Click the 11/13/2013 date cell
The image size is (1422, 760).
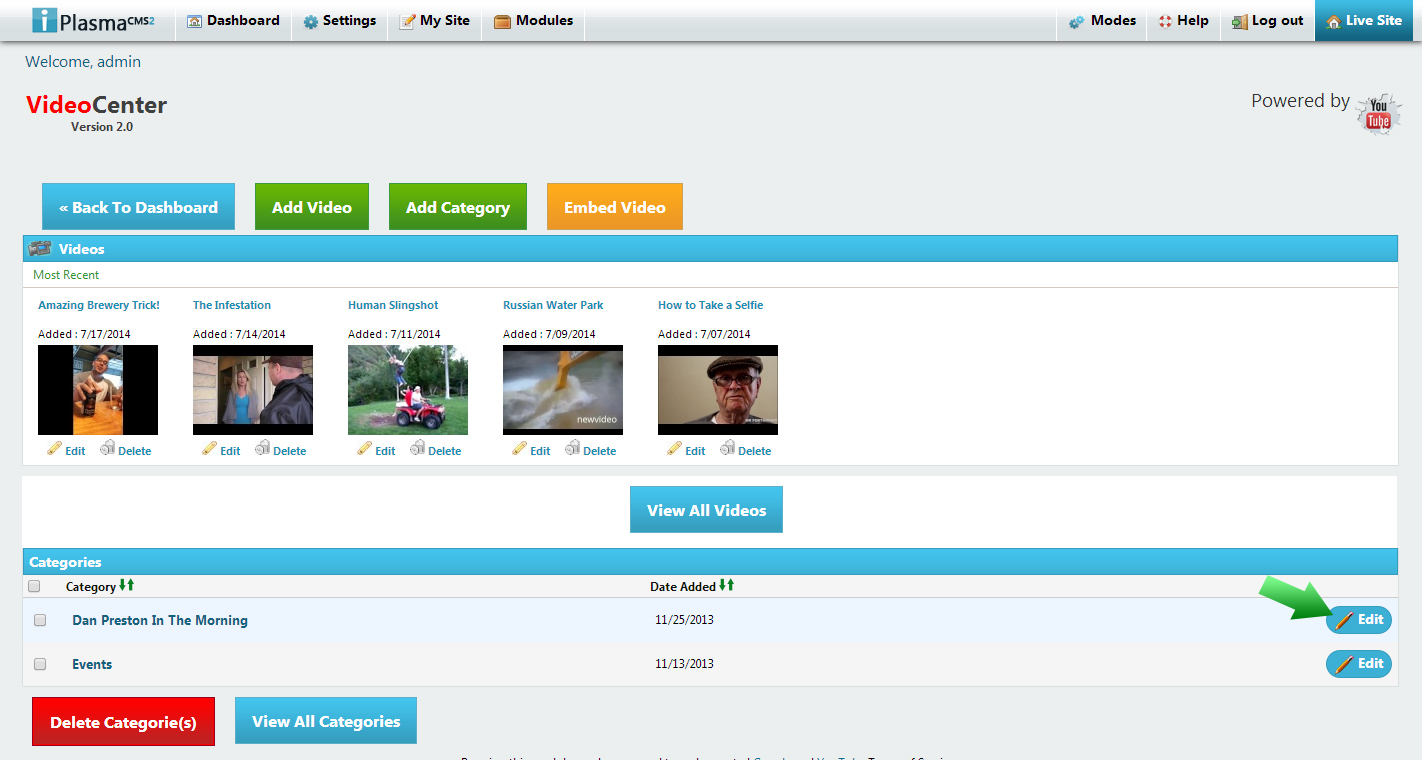(685, 664)
